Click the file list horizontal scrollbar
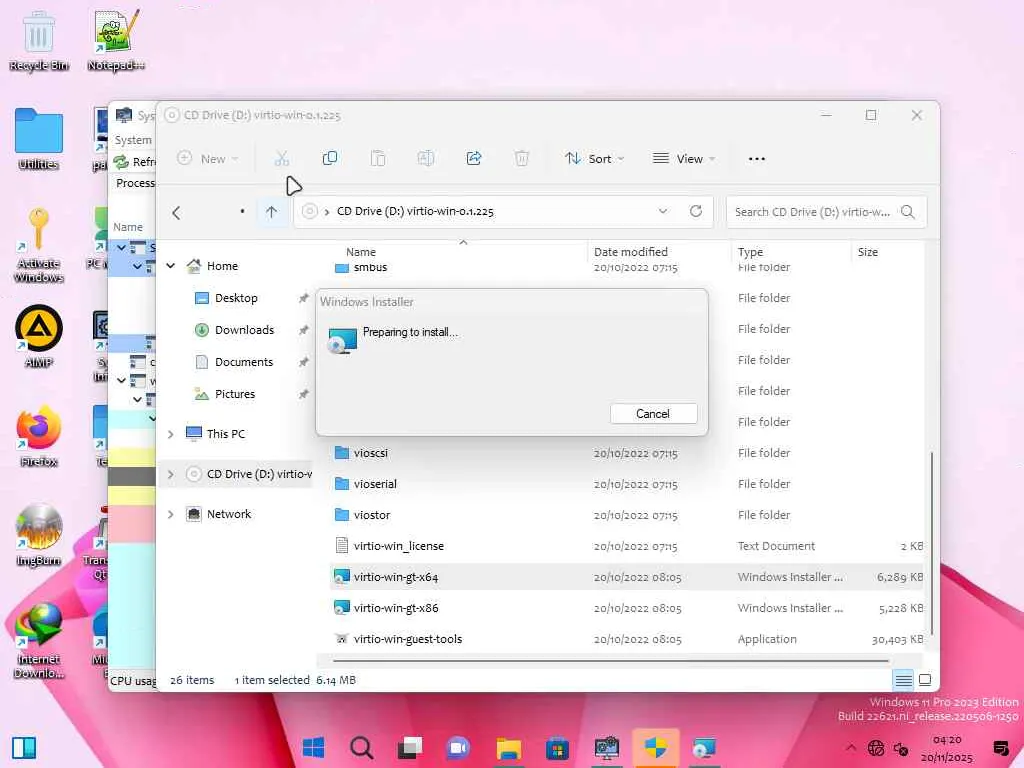The width and height of the screenshot is (1024, 768). [611, 661]
